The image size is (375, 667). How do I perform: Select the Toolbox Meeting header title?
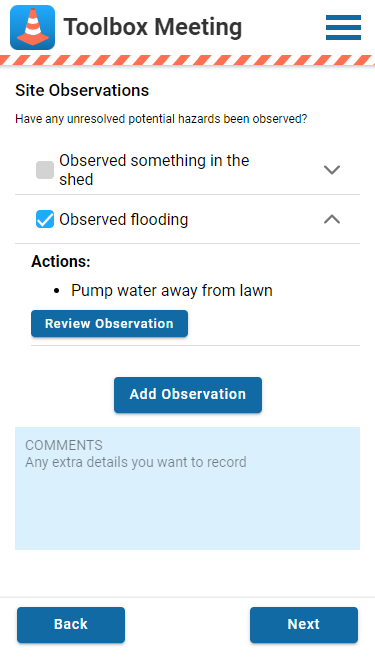(x=153, y=27)
